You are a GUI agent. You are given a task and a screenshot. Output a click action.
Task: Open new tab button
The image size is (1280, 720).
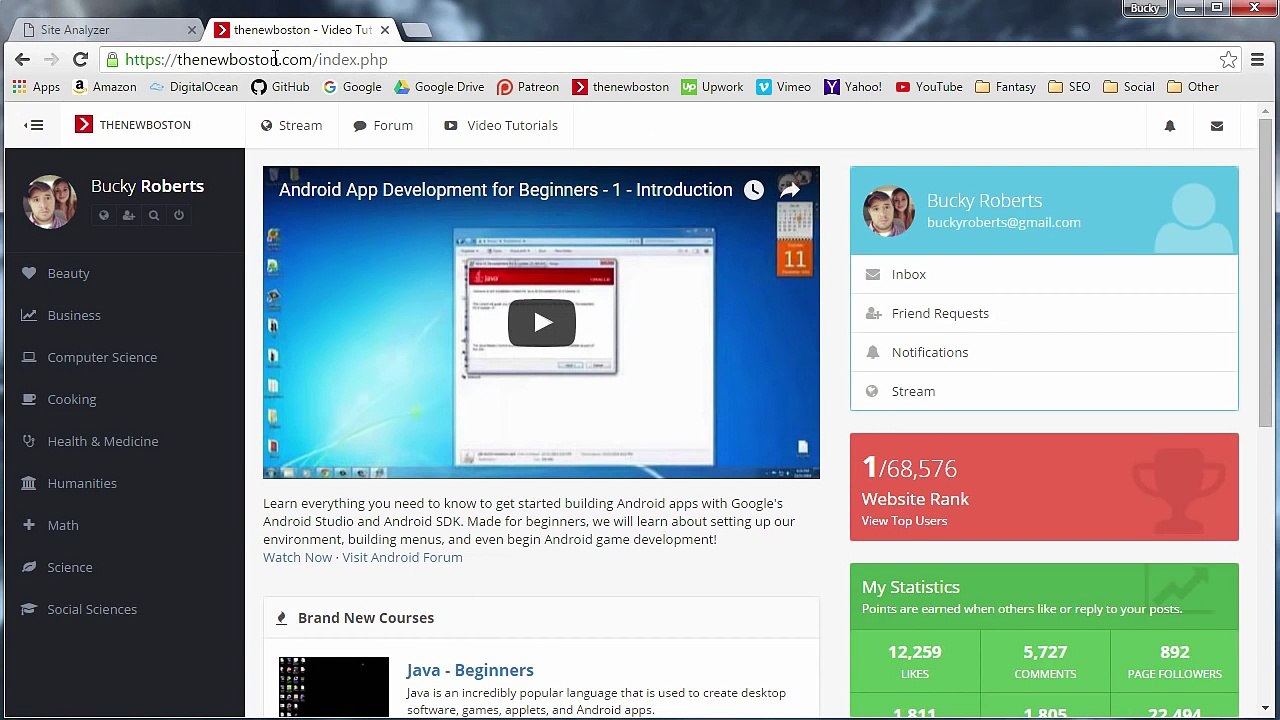pos(418,30)
